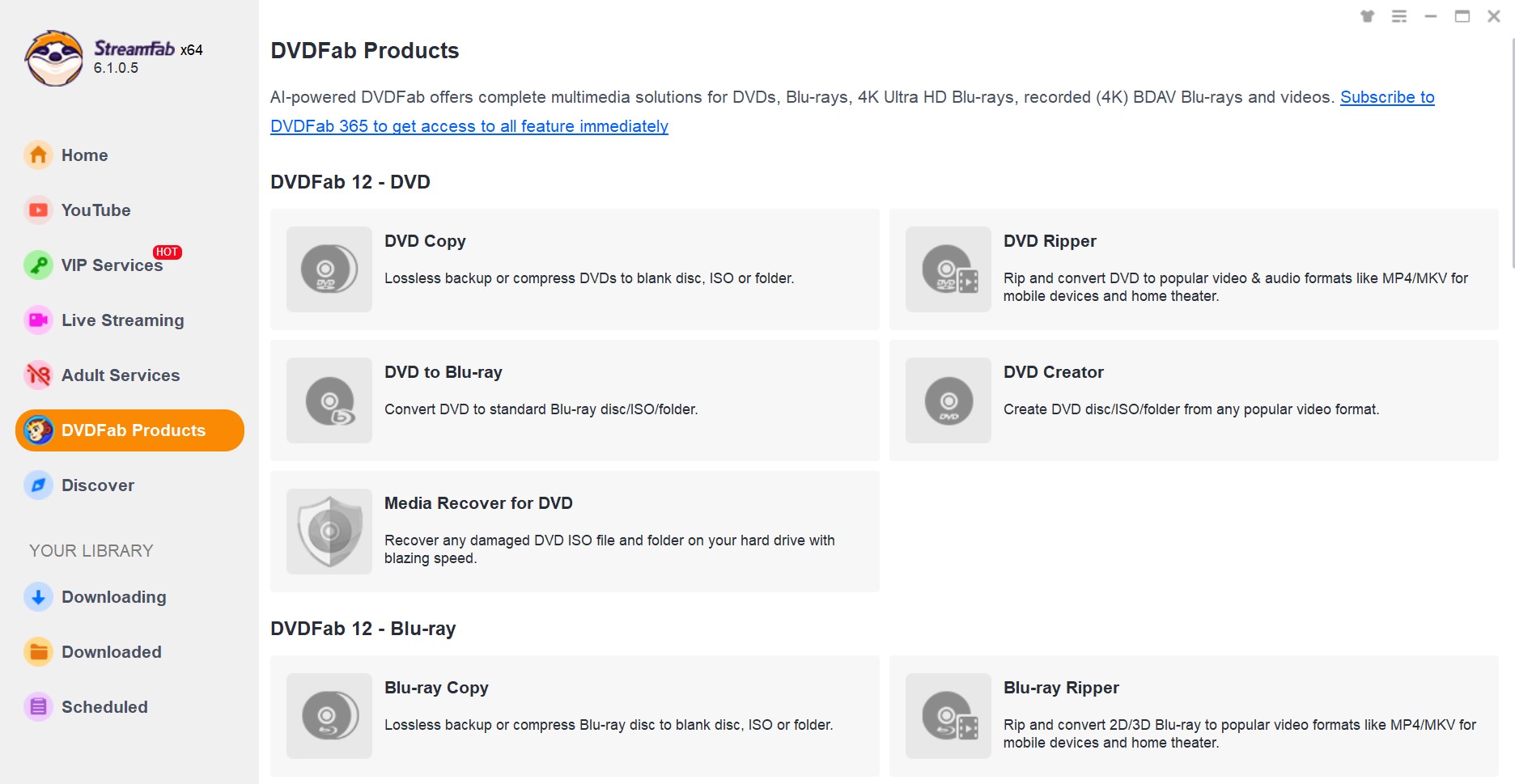The image size is (1515, 784).
Task: Click the Blu-ray Ripper disc icon
Action: tap(948, 716)
